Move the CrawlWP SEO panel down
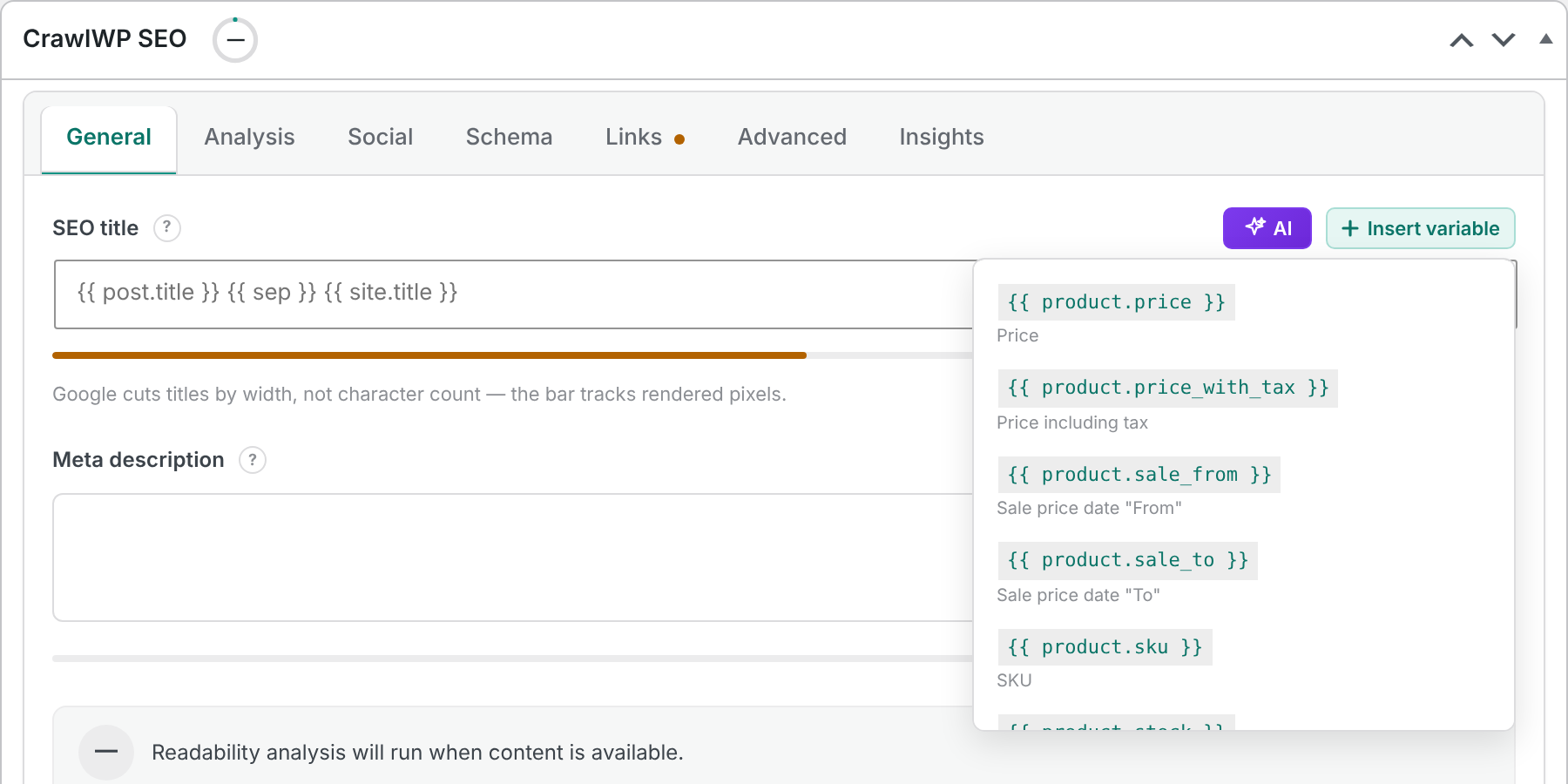 click(x=1504, y=40)
